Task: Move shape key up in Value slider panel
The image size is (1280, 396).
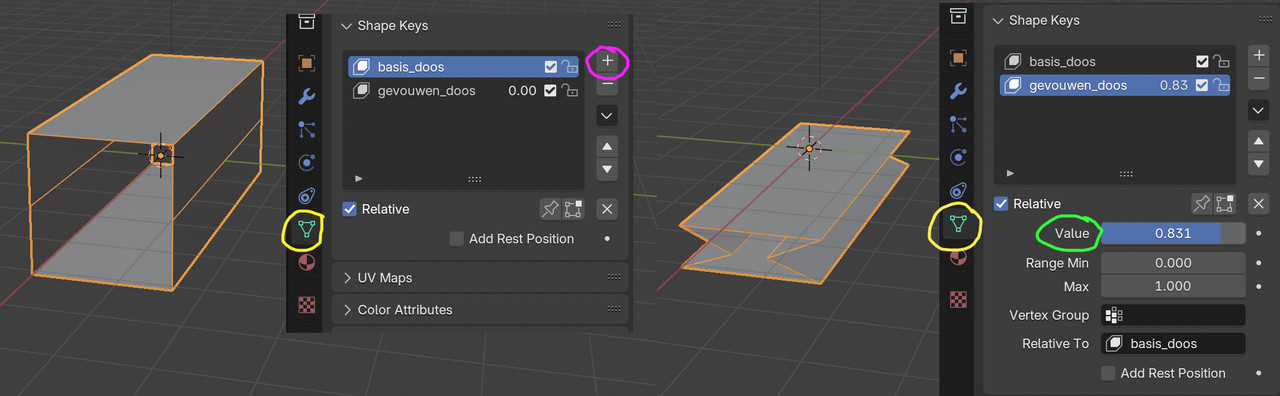Action: tap(1259, 140)
